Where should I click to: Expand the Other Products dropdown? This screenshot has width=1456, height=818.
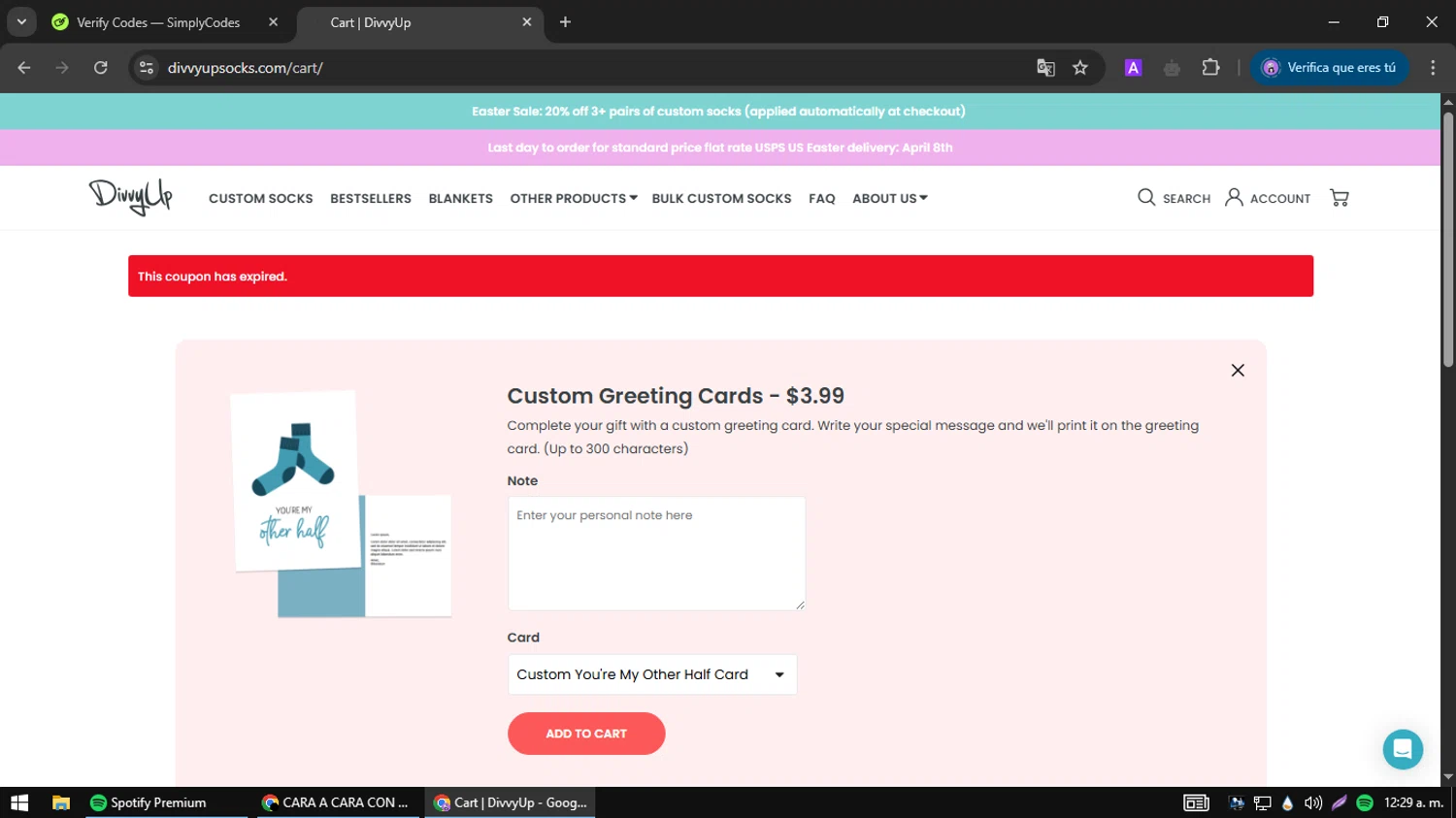tap(574, 198)
